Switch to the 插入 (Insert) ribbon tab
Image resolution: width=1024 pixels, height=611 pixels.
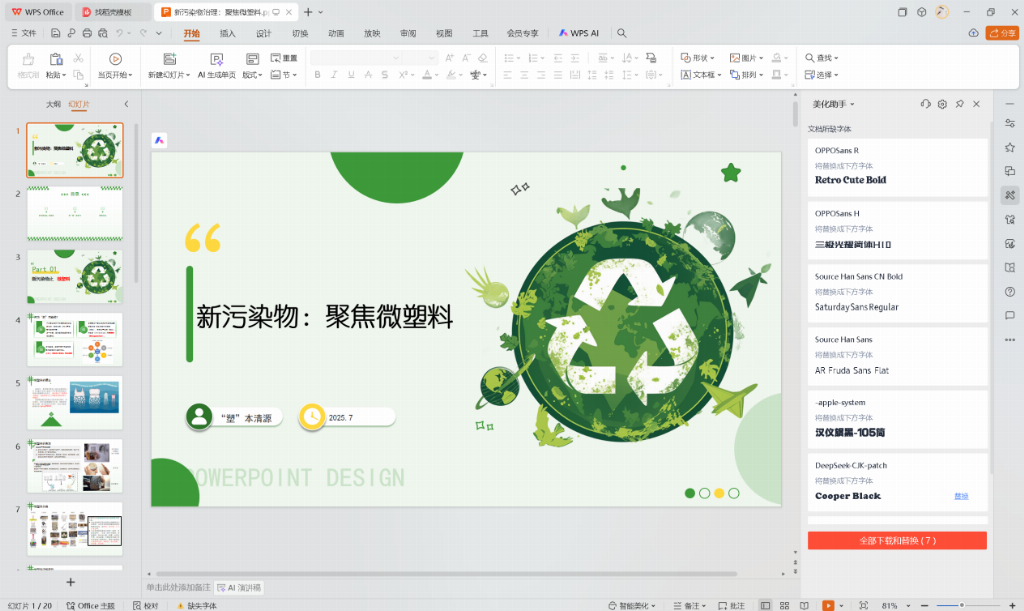tap(228, 33)
